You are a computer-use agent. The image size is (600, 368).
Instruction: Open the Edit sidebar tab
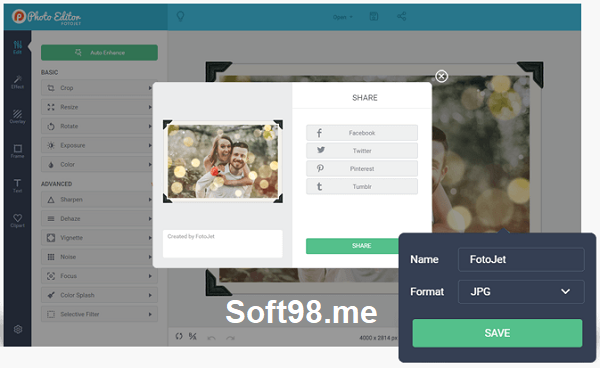click(x=17, y=47)
